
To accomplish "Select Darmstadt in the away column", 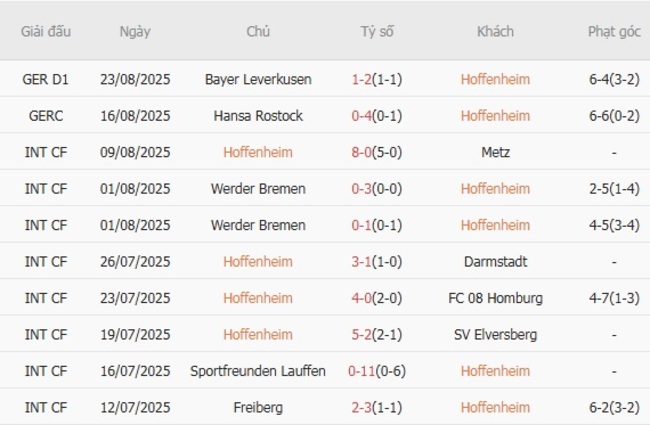I will [495, 262].
